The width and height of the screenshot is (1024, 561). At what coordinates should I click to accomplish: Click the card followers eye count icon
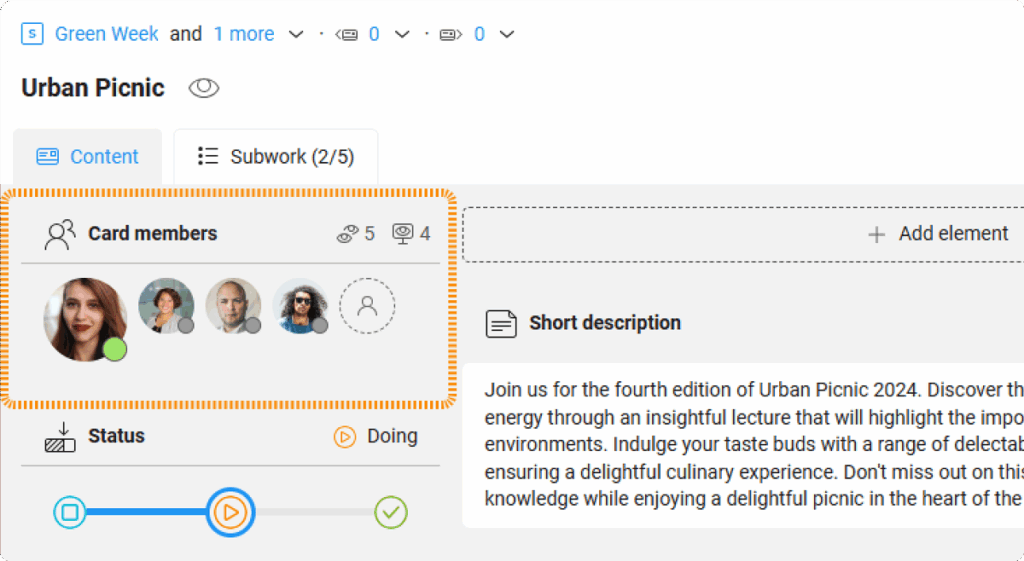pyautogui.click(x=347, y=234)
